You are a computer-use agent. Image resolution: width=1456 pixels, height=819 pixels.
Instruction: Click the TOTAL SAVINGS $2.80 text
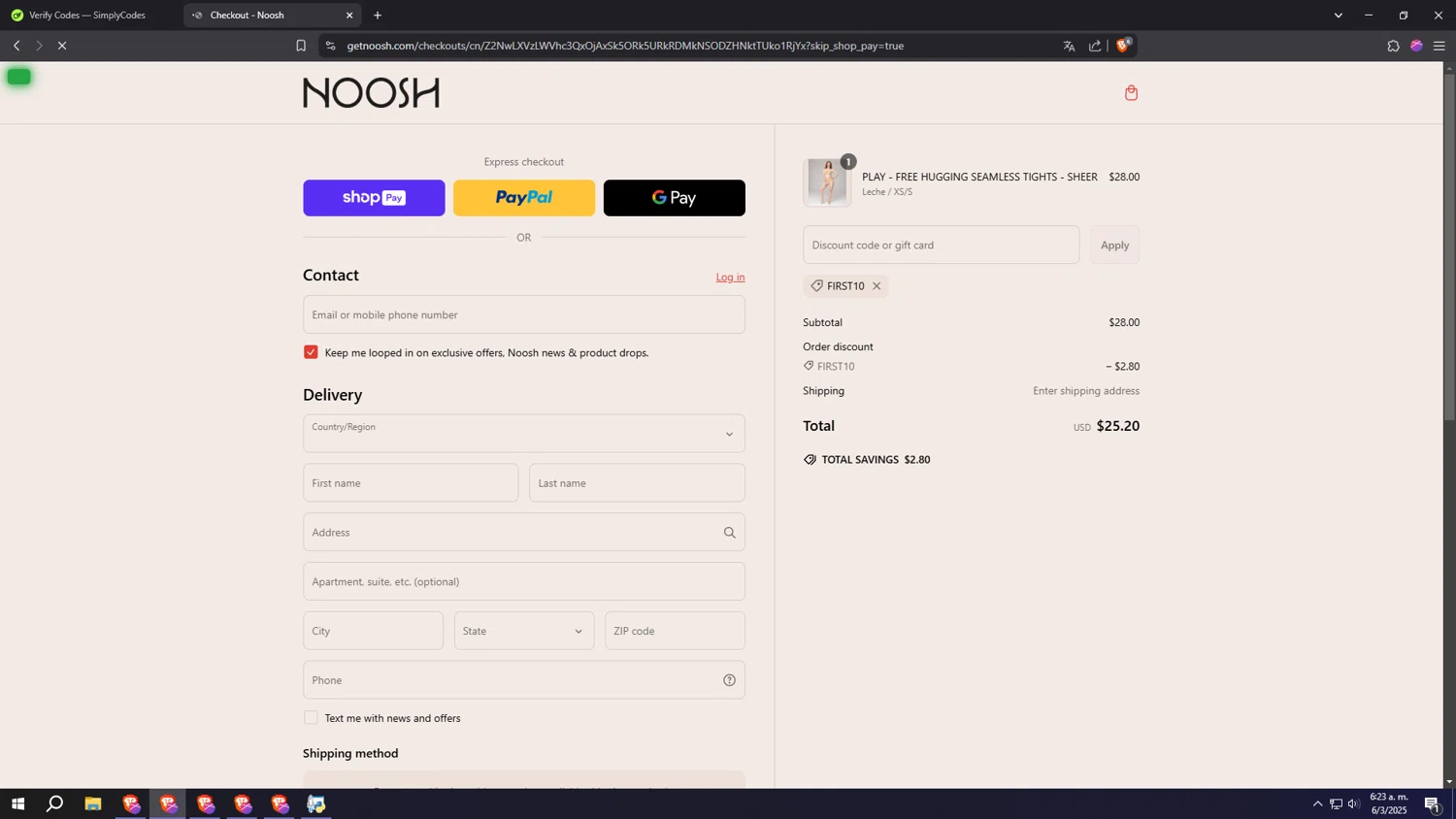point(876,460)
